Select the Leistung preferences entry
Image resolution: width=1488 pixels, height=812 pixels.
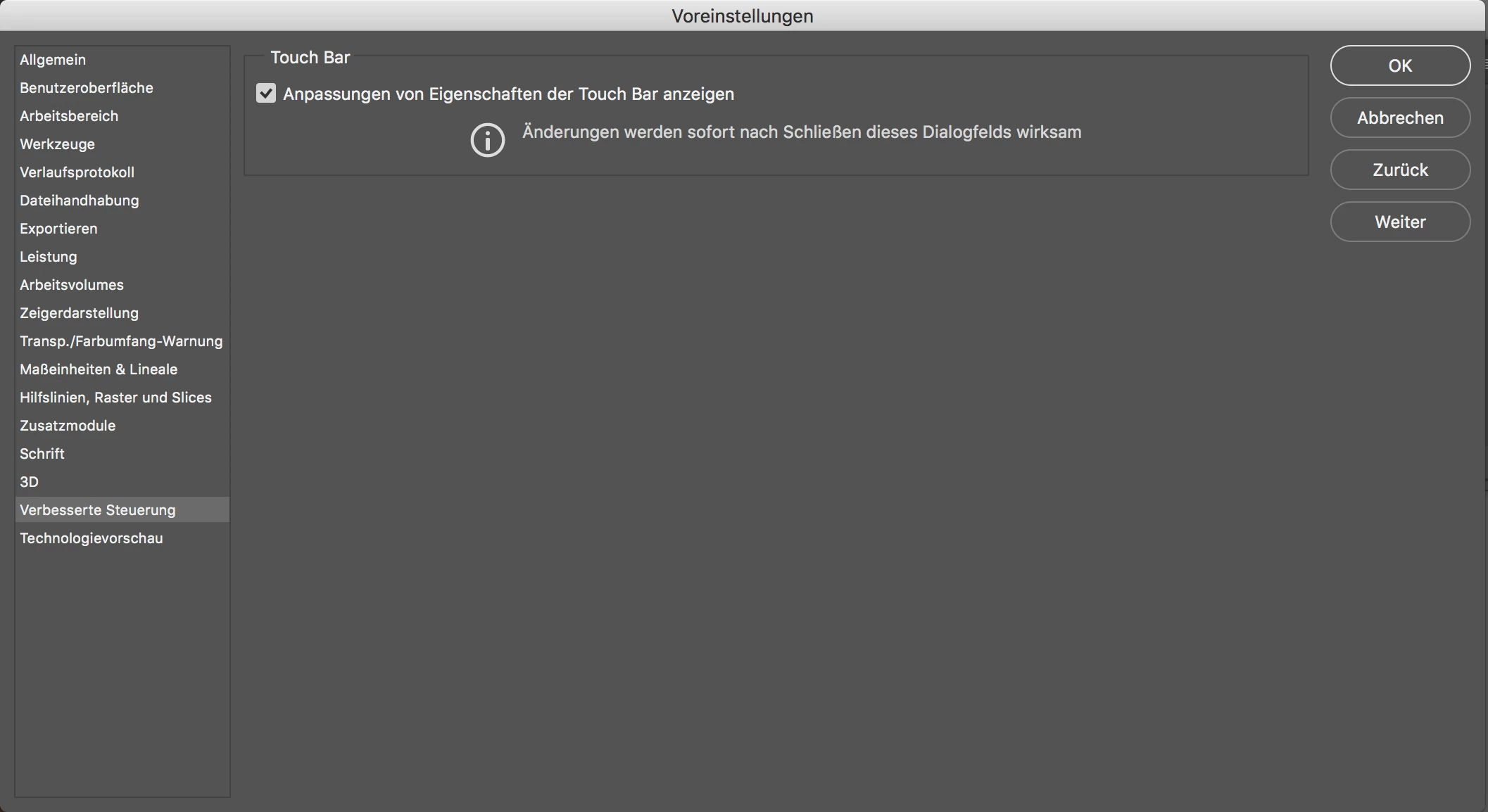[49, 257]
